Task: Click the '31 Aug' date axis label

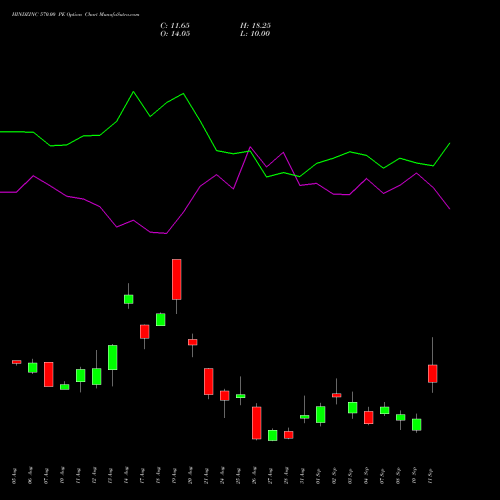Action: point(302,476)
